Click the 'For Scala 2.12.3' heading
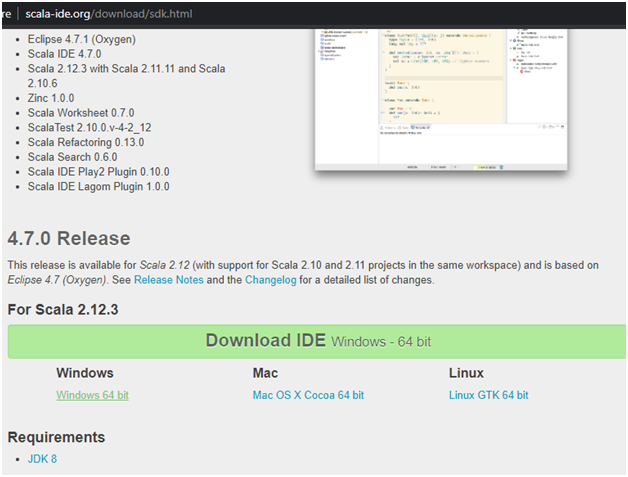628x477 pixels. coord(63,310)
